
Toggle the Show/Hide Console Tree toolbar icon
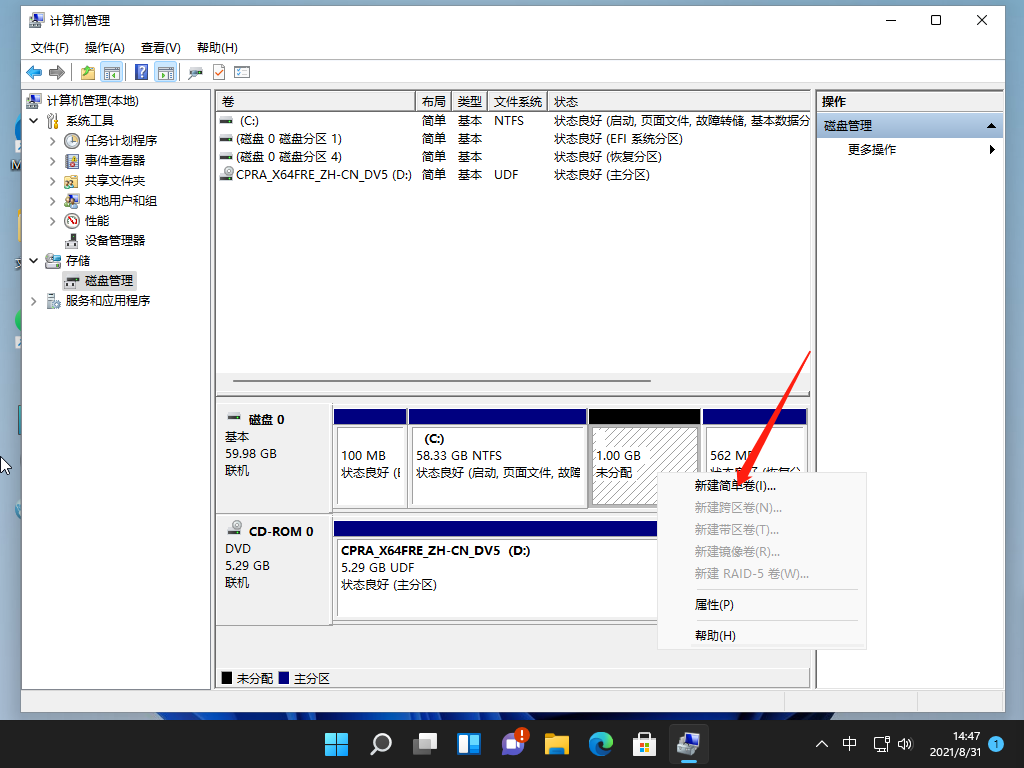pyautogui.click(x=112, y=72)
